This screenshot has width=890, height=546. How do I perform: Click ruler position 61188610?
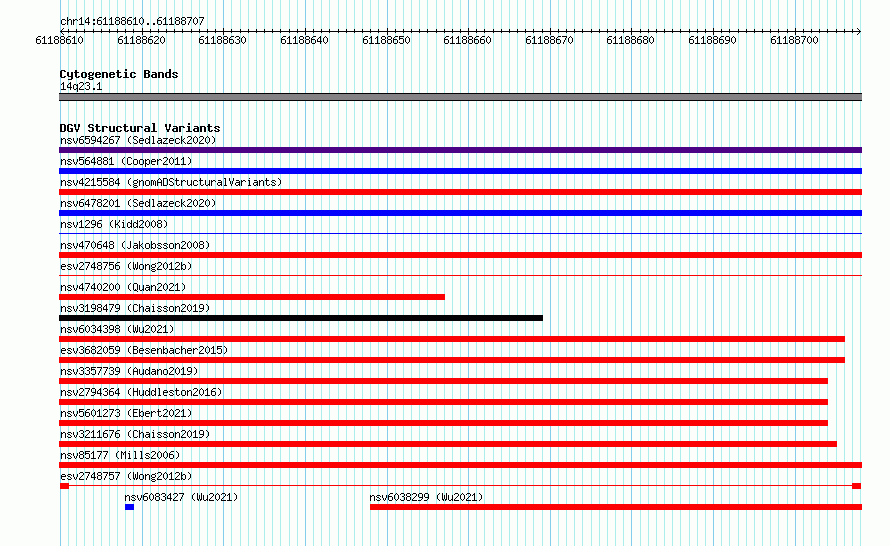(59, 40)
